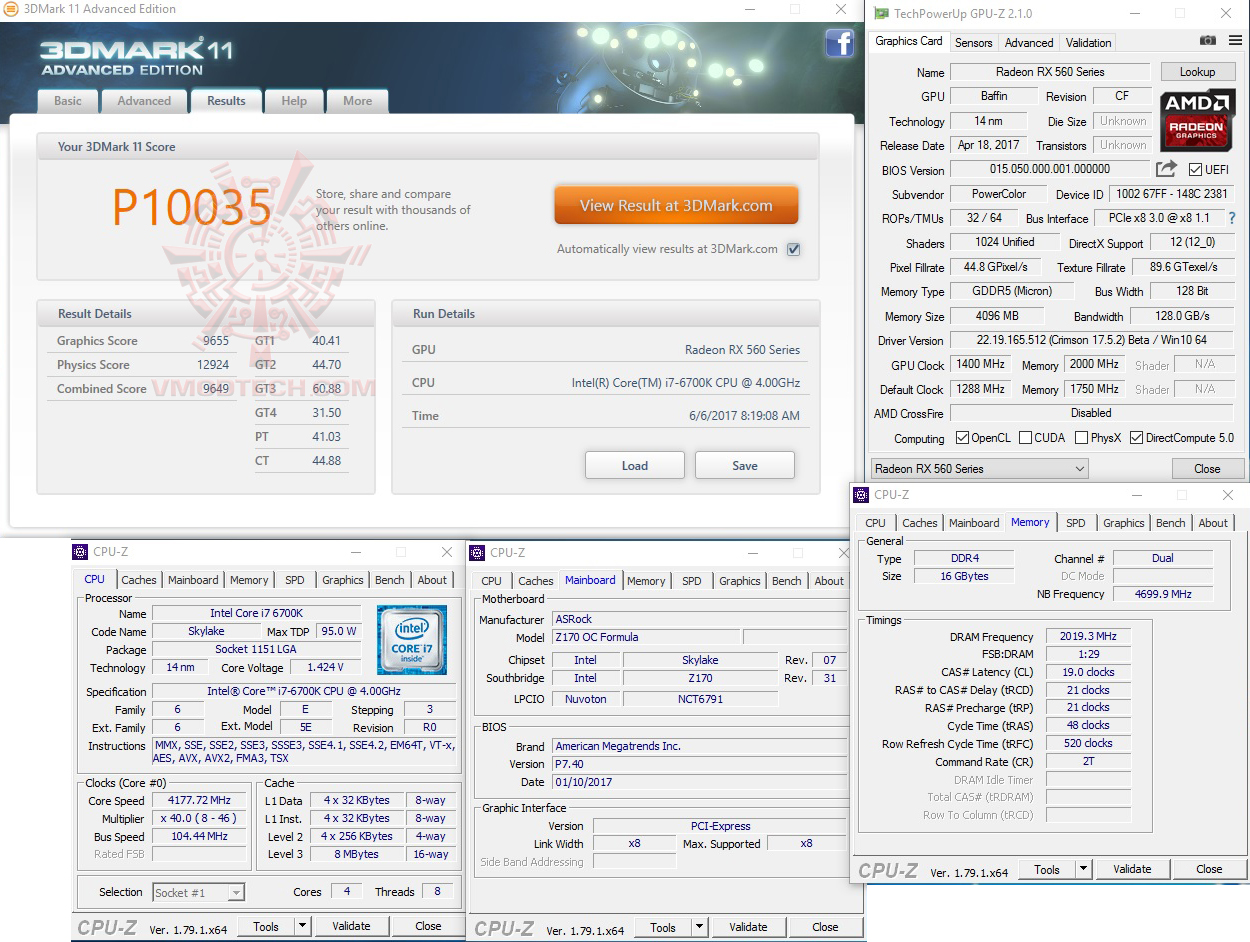Viewport: 1250px width, 942px height.
Task: Open Caches tab in CPU-Z CPU window
Action: 139,580
